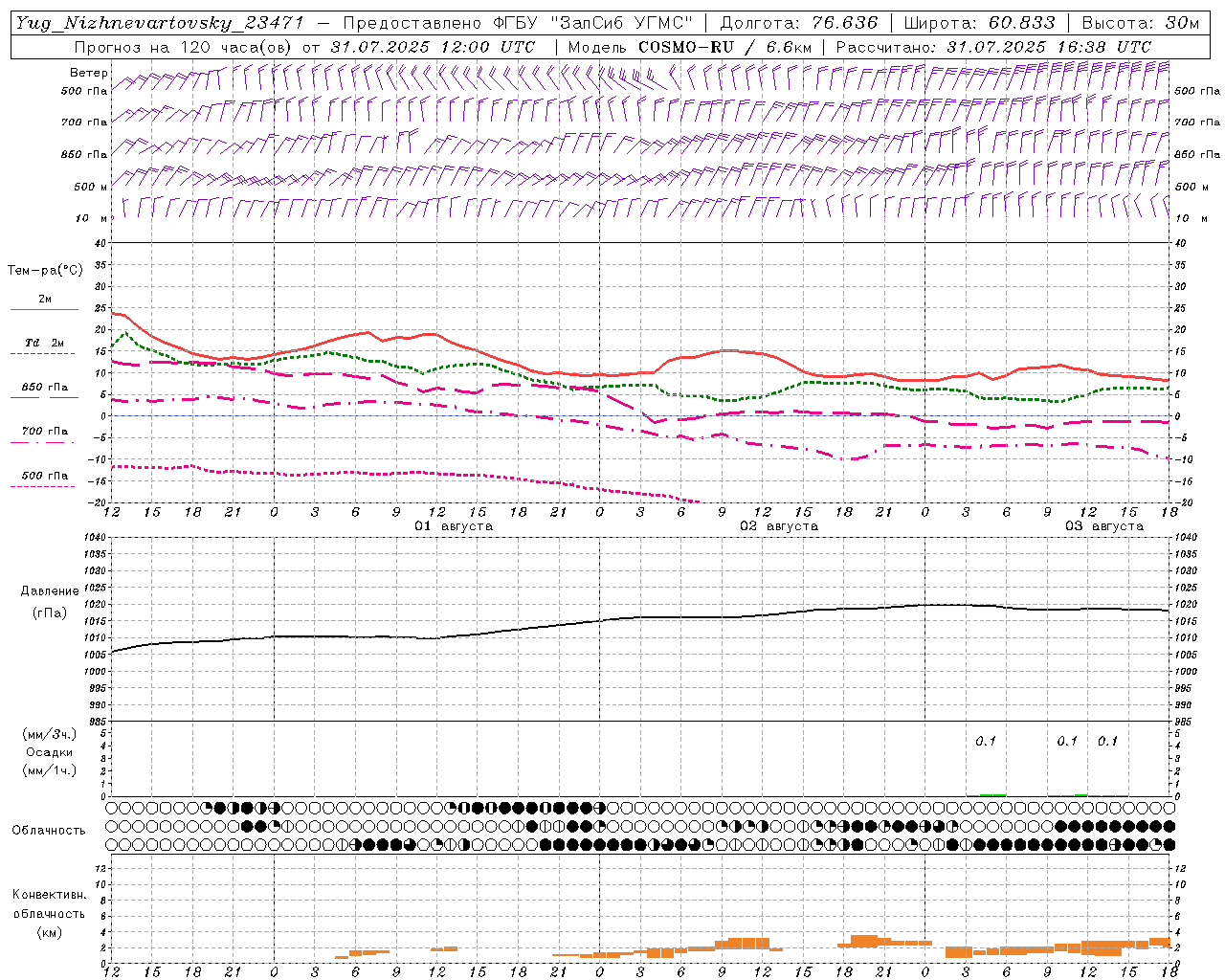Screen dimensions: 1225x980
Task: Click the dashed legend line under Td 2м
Action: [x=44, y=354]
